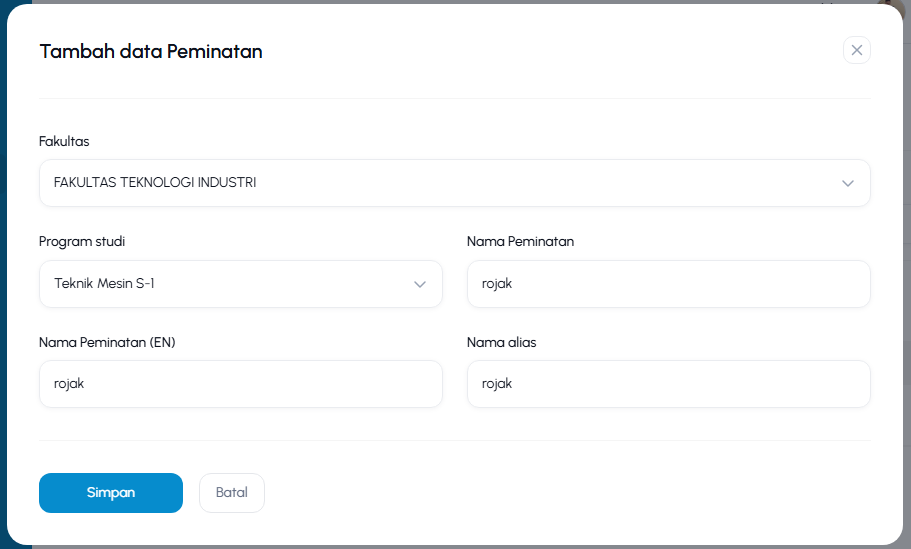Click the dialog title Tambah data Peminatan
Screen dimensions: 911x549
pyautogui.click(x=151, y=51)
